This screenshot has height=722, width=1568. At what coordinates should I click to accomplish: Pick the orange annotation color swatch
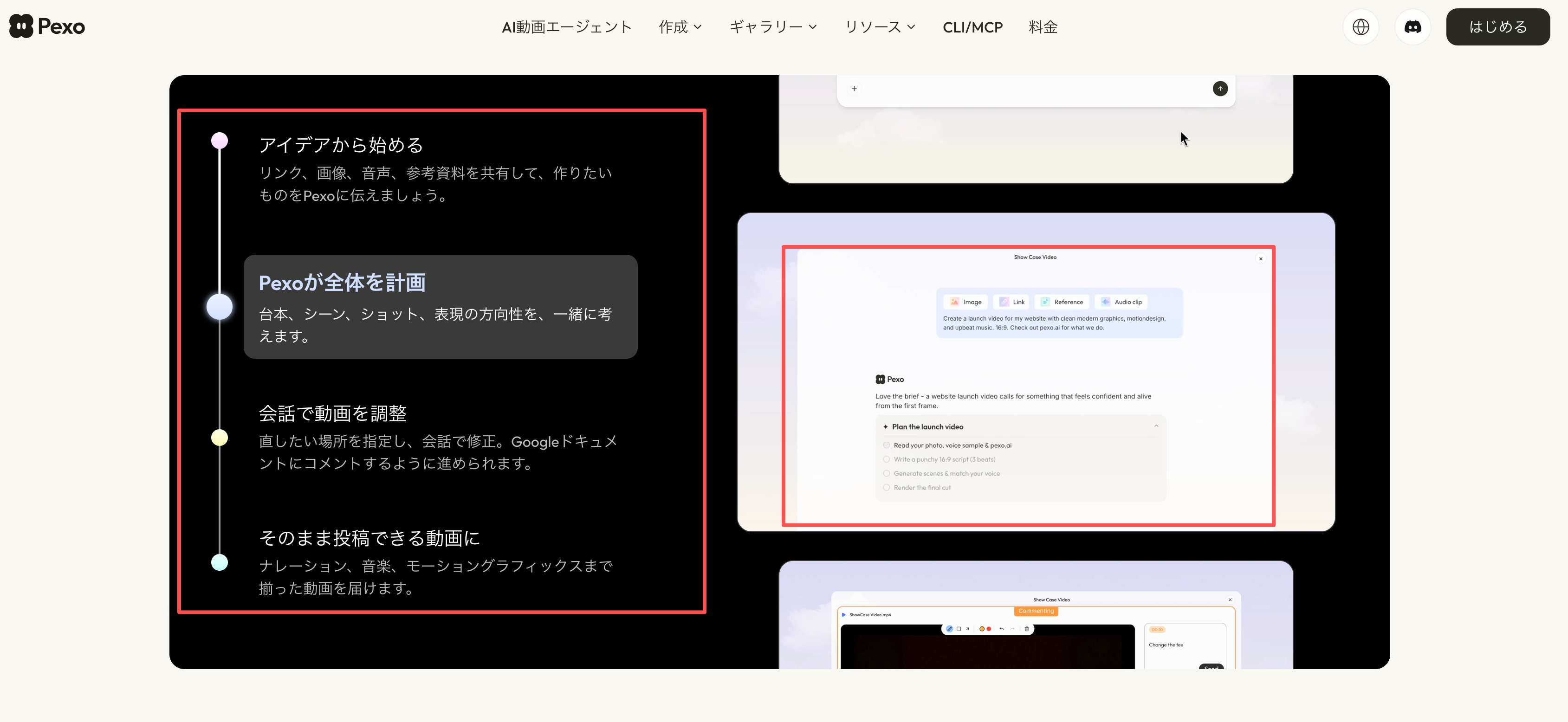coord(981,629)
